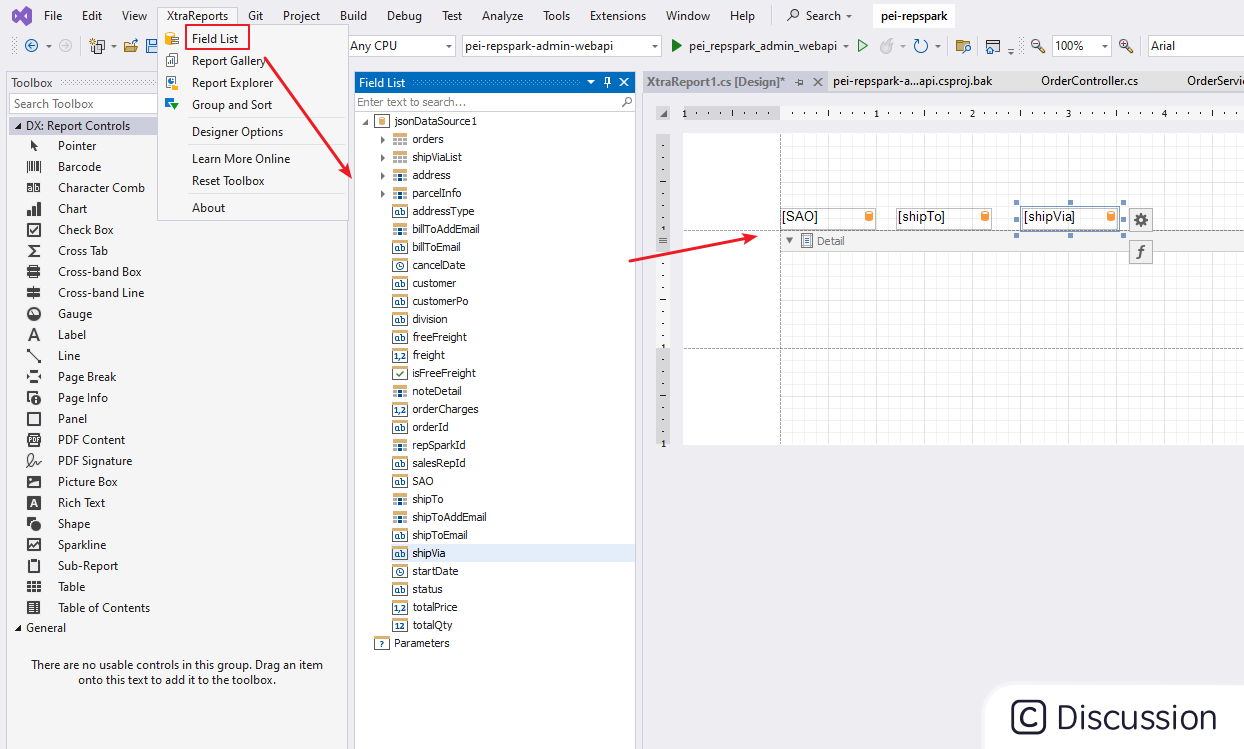Select the Cross-band Box control

[x=99, y=272]
